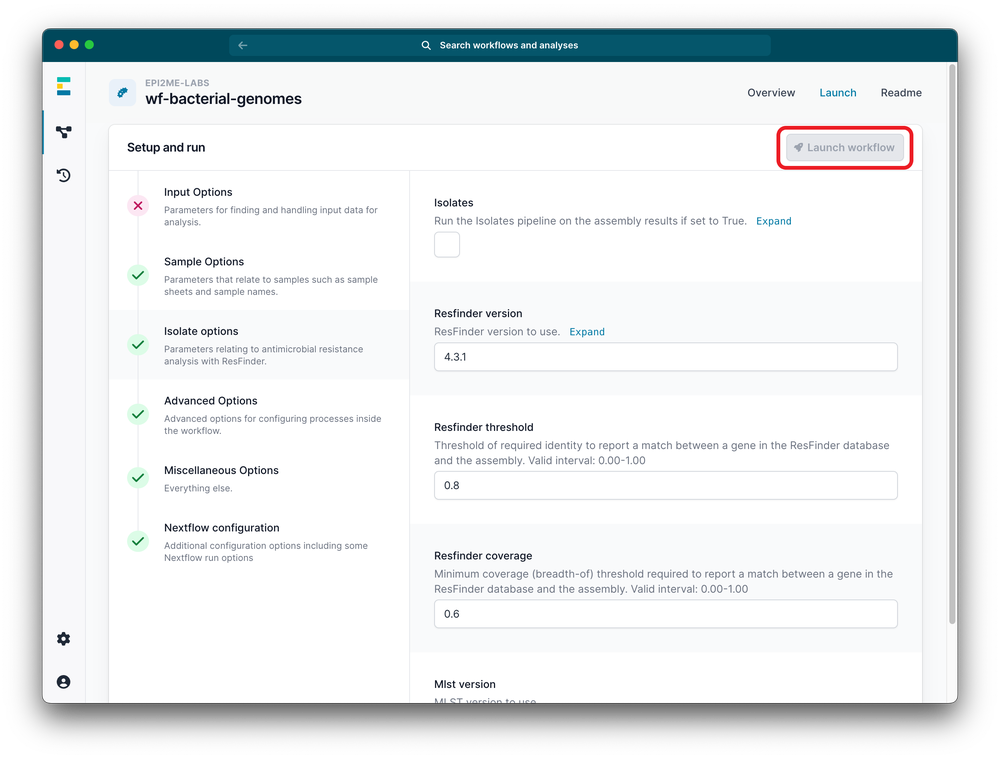Screen dimensions: 1000x759
Task: Click the red error icon for Input Options
Action: click(x=138, y=205)
